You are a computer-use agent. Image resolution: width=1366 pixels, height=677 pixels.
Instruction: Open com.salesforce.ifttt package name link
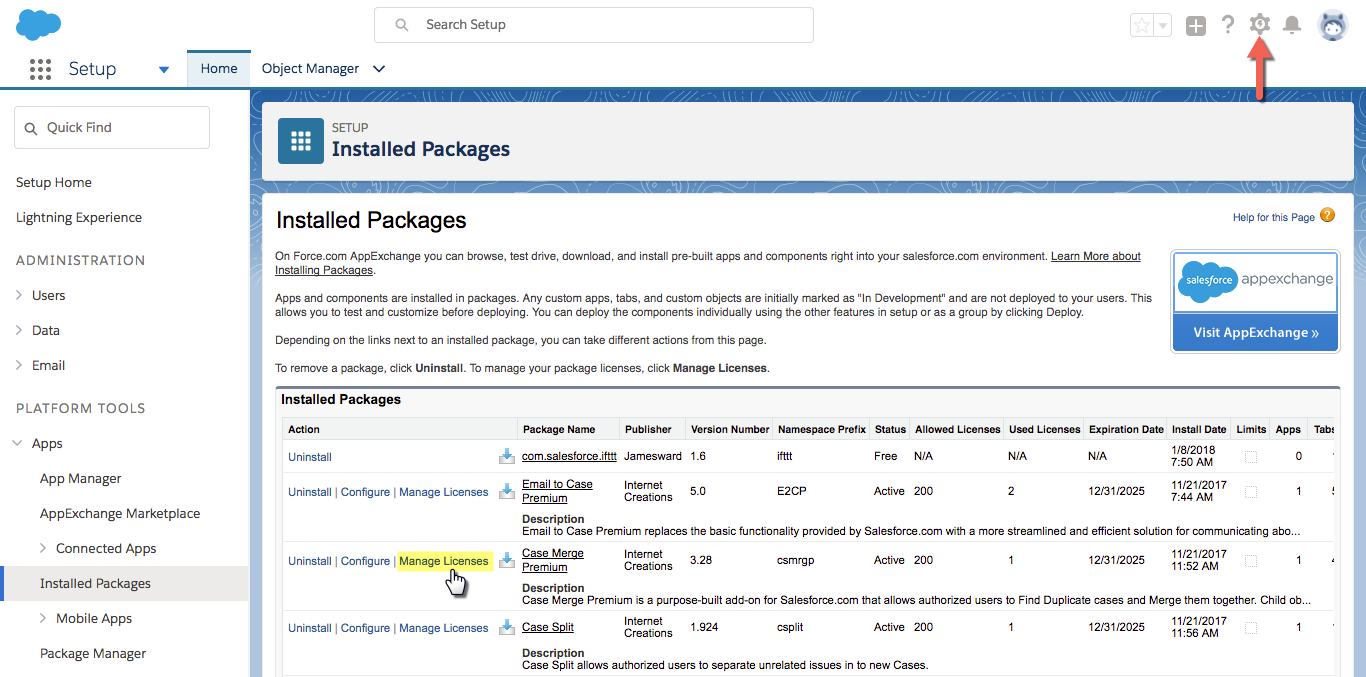click(569, 456)
